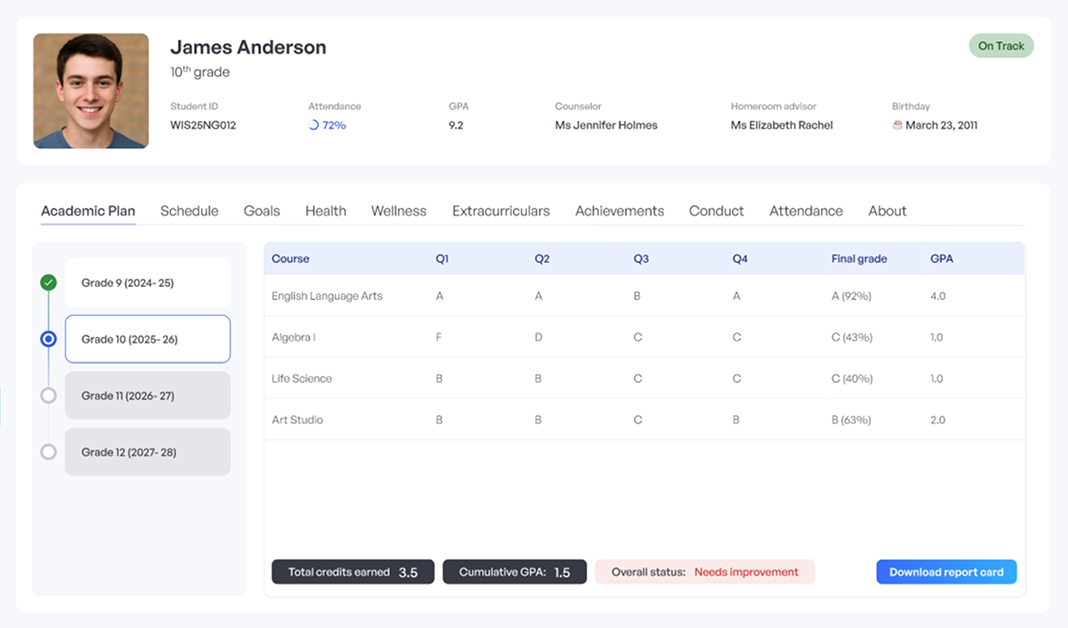1068x628 pixels.
Task: Select the English Language Arts course row
Action: point(327,296)
